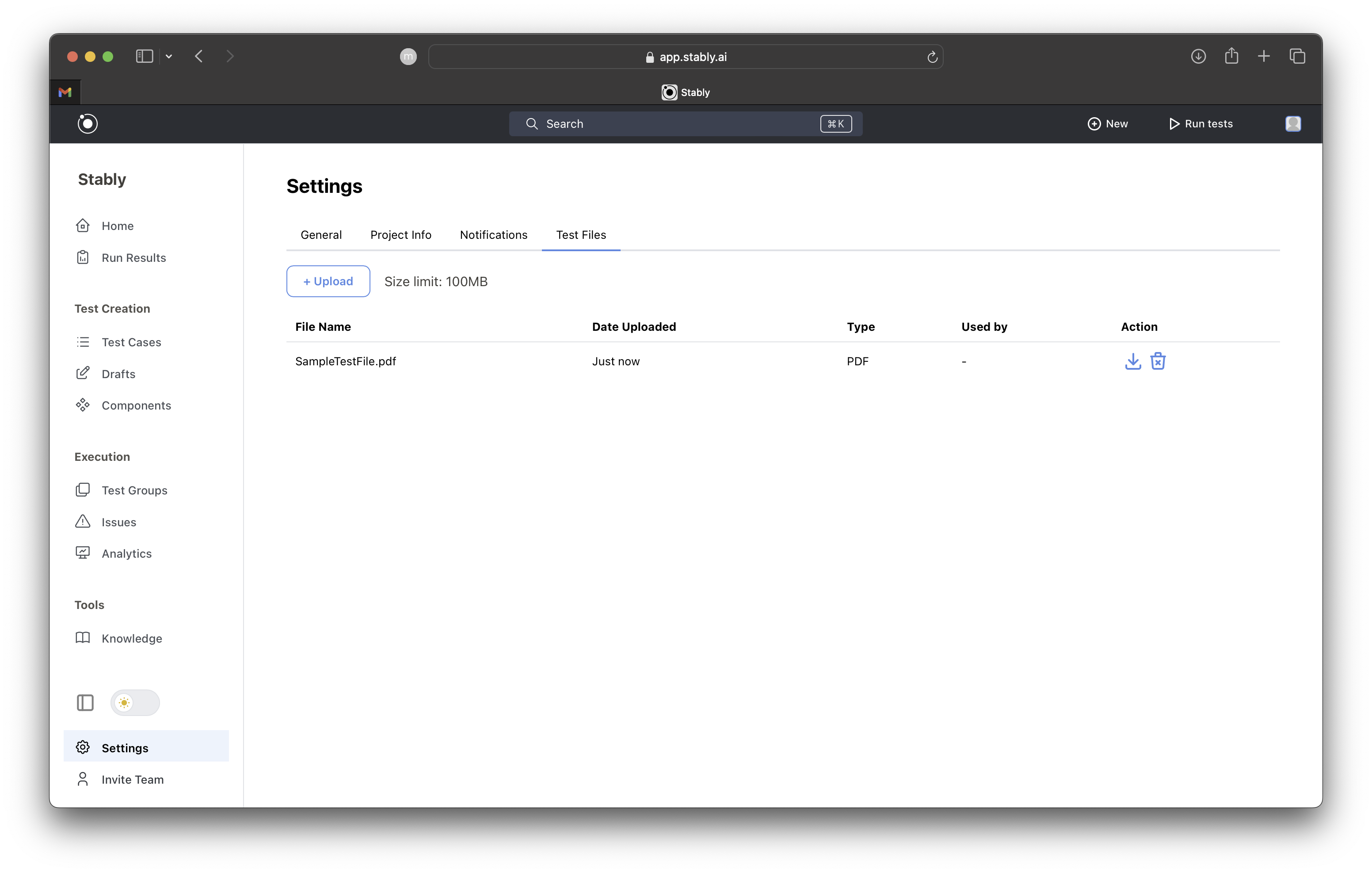
Task: Open the New creation menu
Action: point(1108,124)
